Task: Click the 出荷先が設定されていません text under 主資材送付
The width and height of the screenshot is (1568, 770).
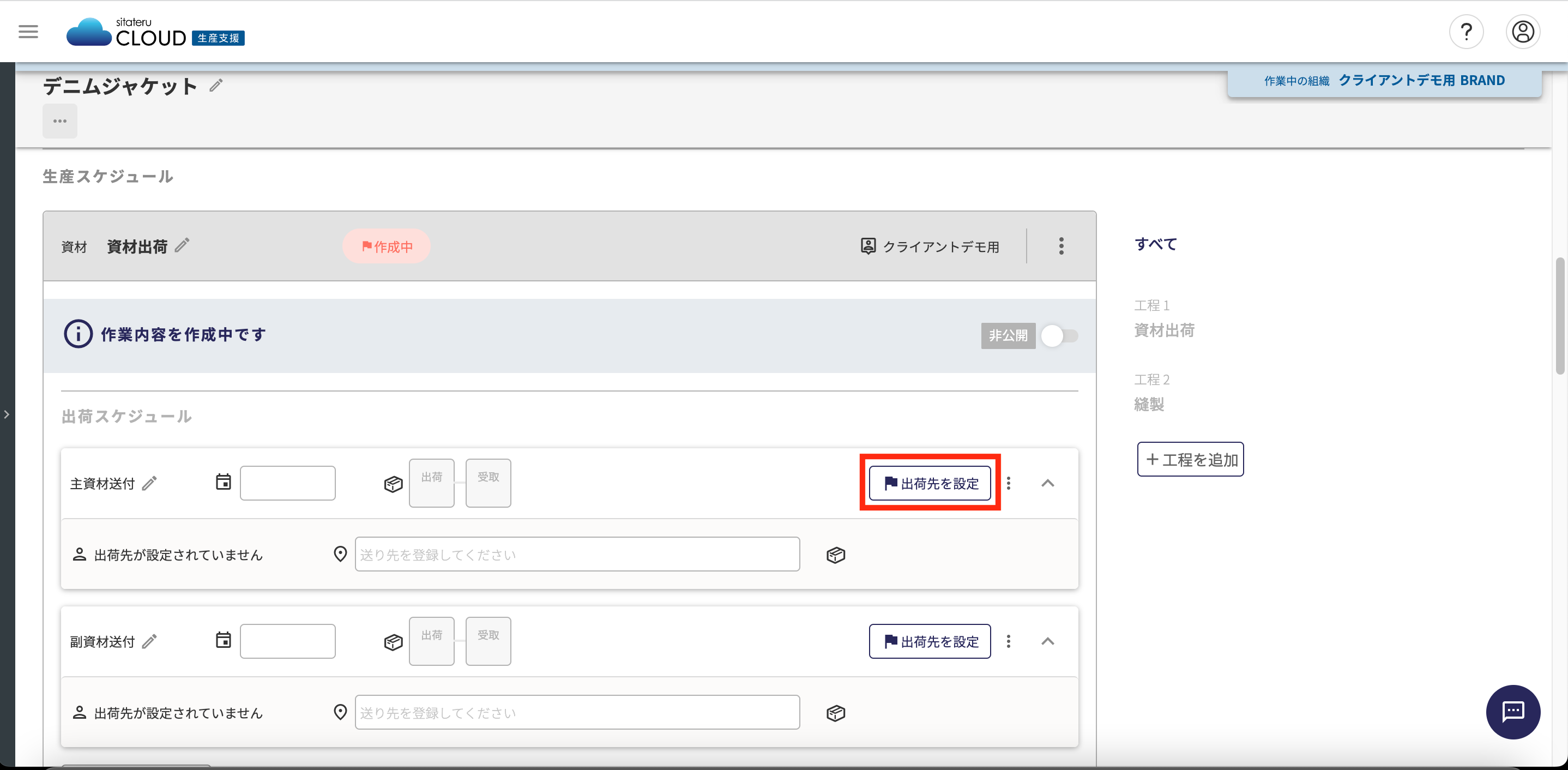Action: 178,555
